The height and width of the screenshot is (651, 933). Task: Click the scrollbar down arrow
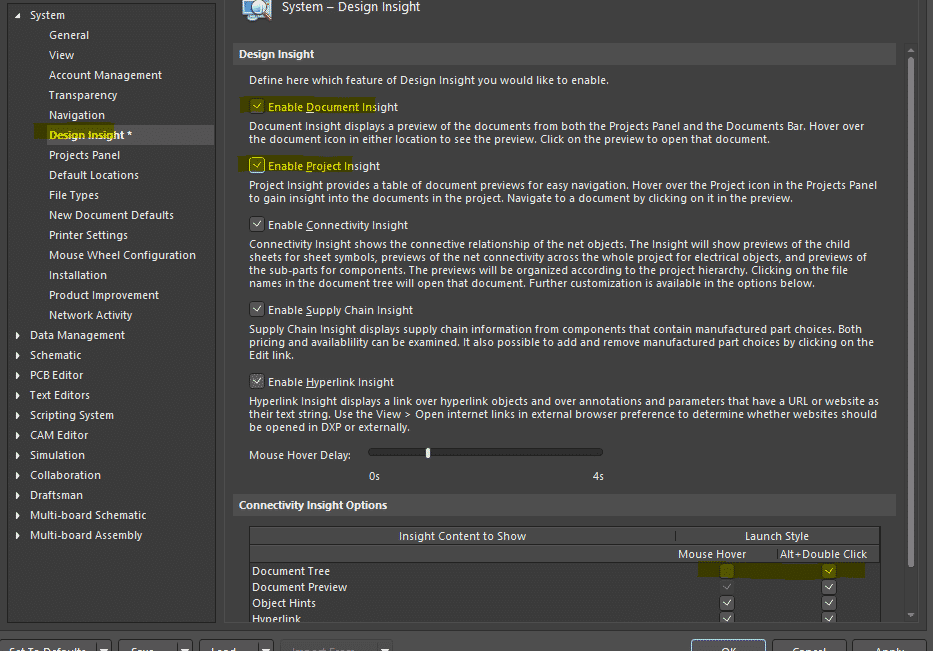pos(910,614)
